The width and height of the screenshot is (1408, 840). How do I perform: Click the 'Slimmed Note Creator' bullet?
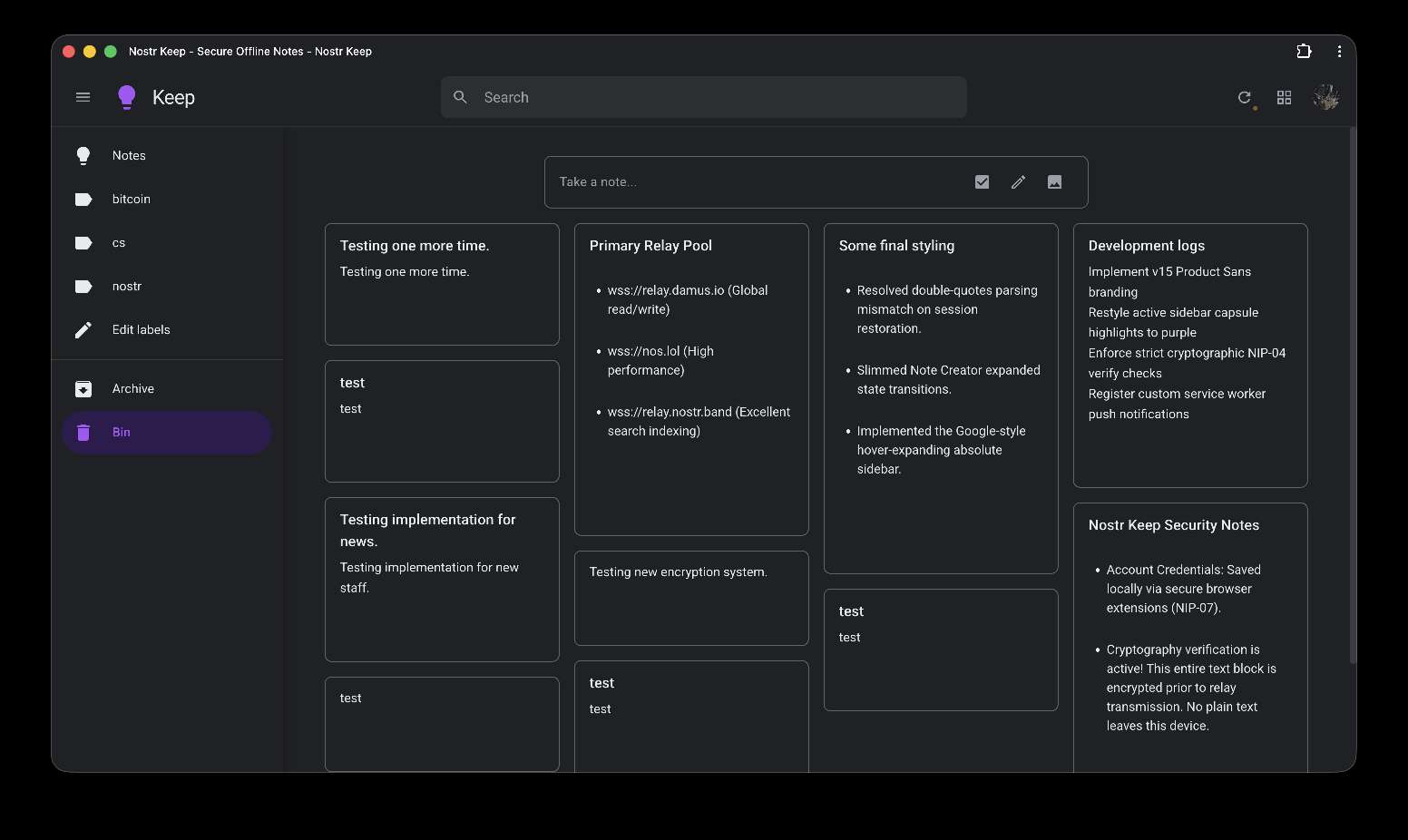pos(949,380)
